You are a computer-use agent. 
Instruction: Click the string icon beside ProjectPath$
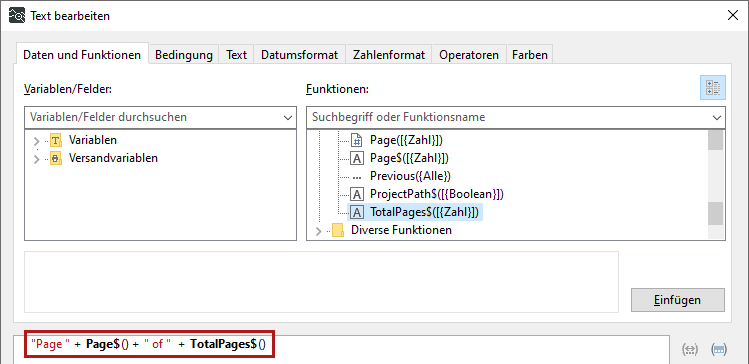tap(357, 194)
